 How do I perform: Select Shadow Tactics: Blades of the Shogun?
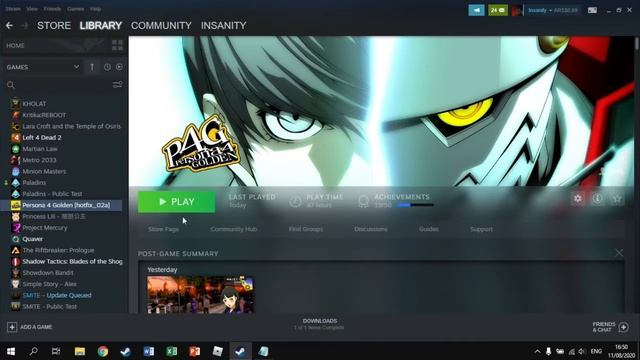point(72,261)
